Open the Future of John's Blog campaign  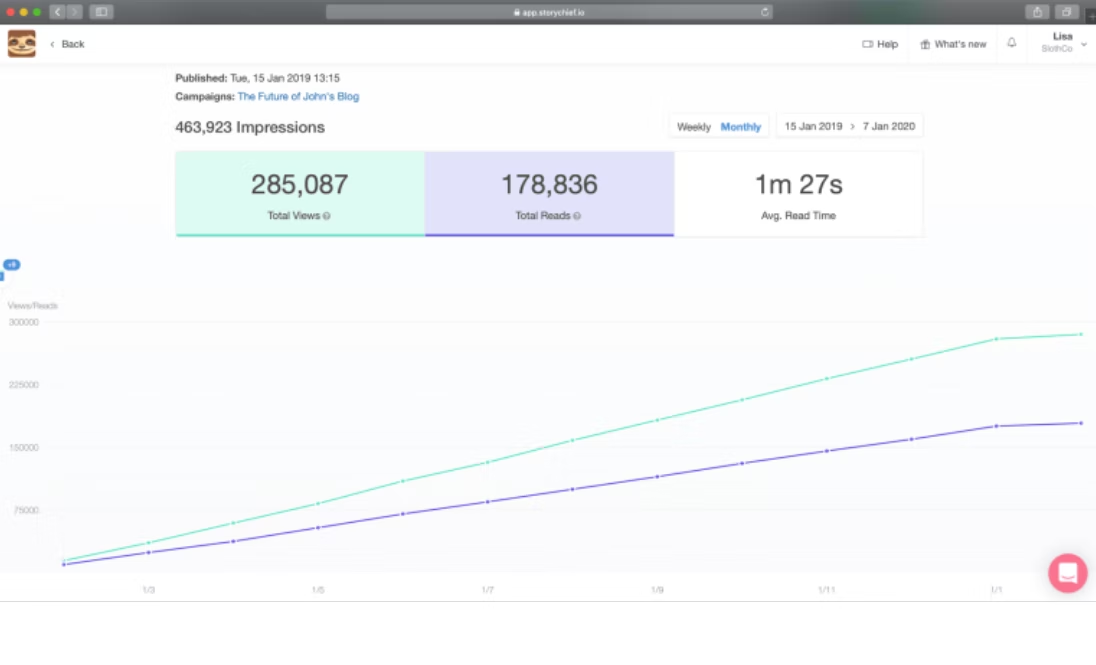(298, 96)
